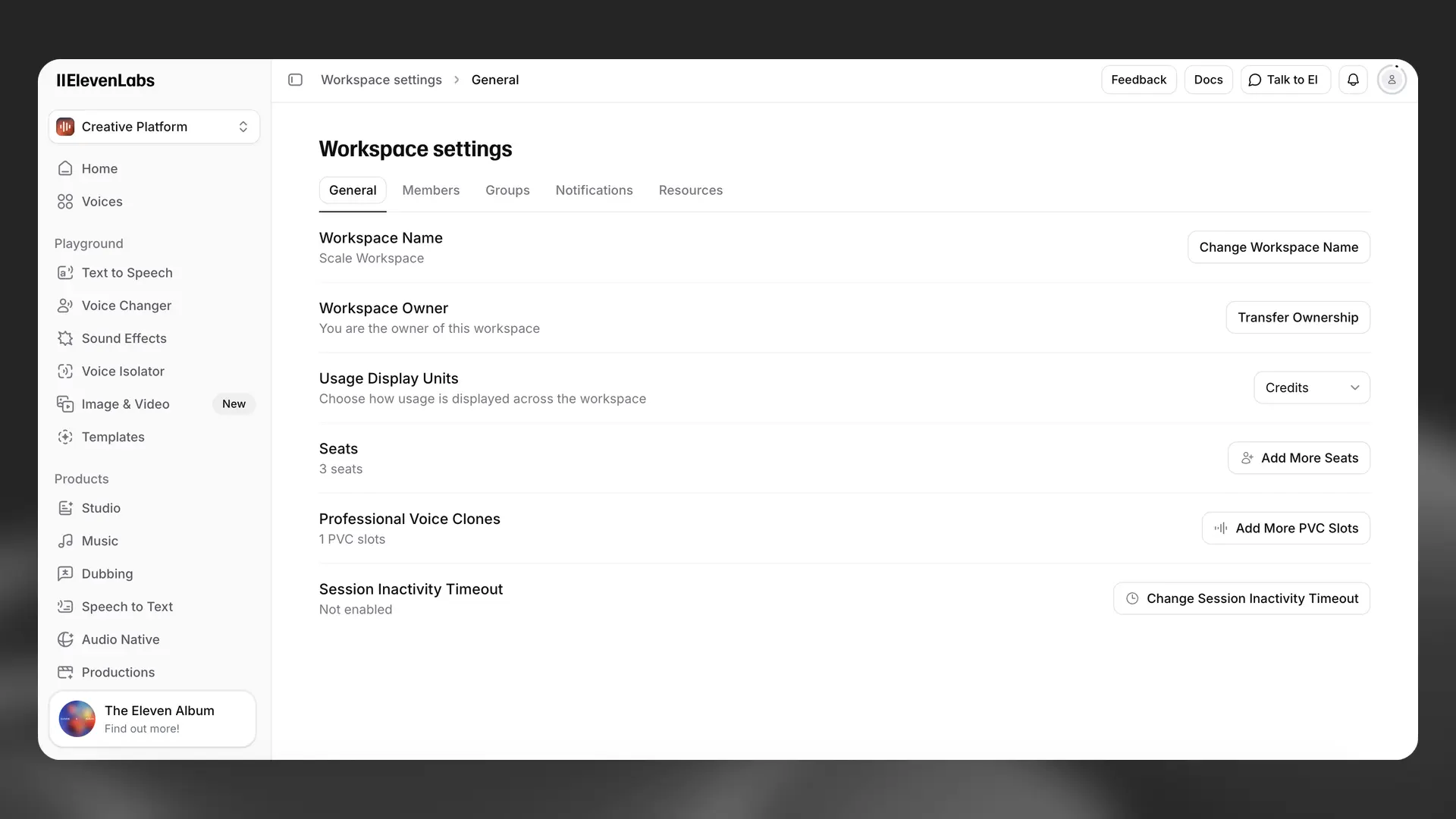Image resolution: width=1456 pixels, height=819 pixels.
Task: Open the user profile avatar
Action: click(x=1392, y=80)
